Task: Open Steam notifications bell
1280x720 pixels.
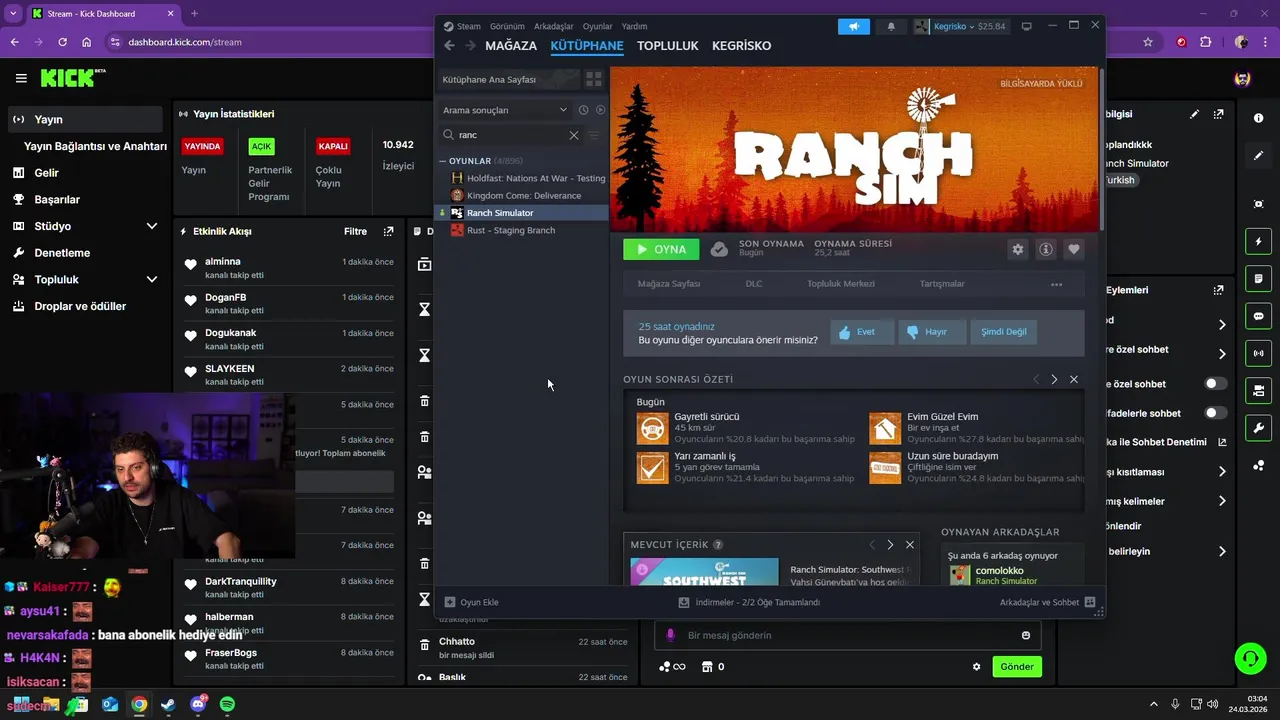Action: point(891,26)
